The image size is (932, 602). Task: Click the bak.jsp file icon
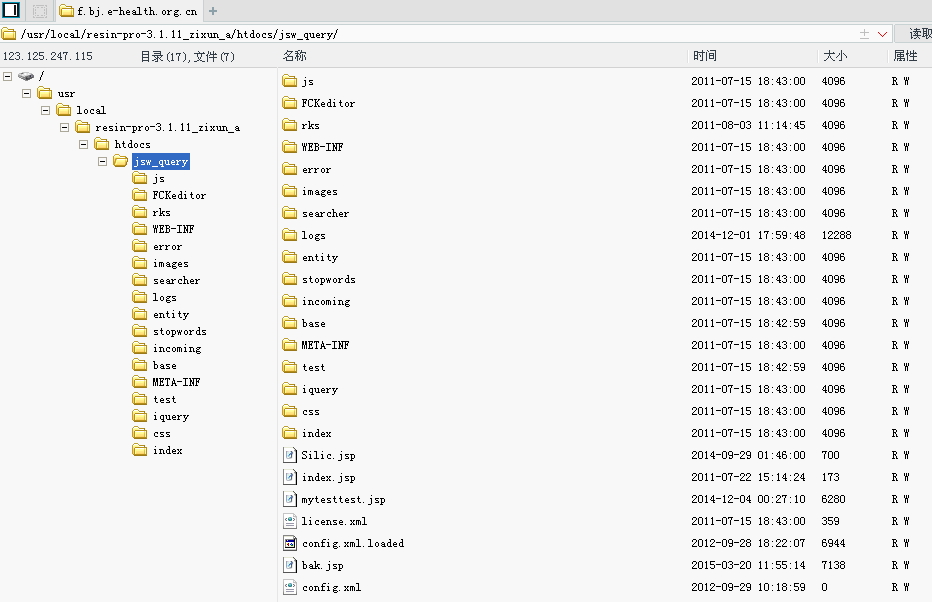point(289,565)
